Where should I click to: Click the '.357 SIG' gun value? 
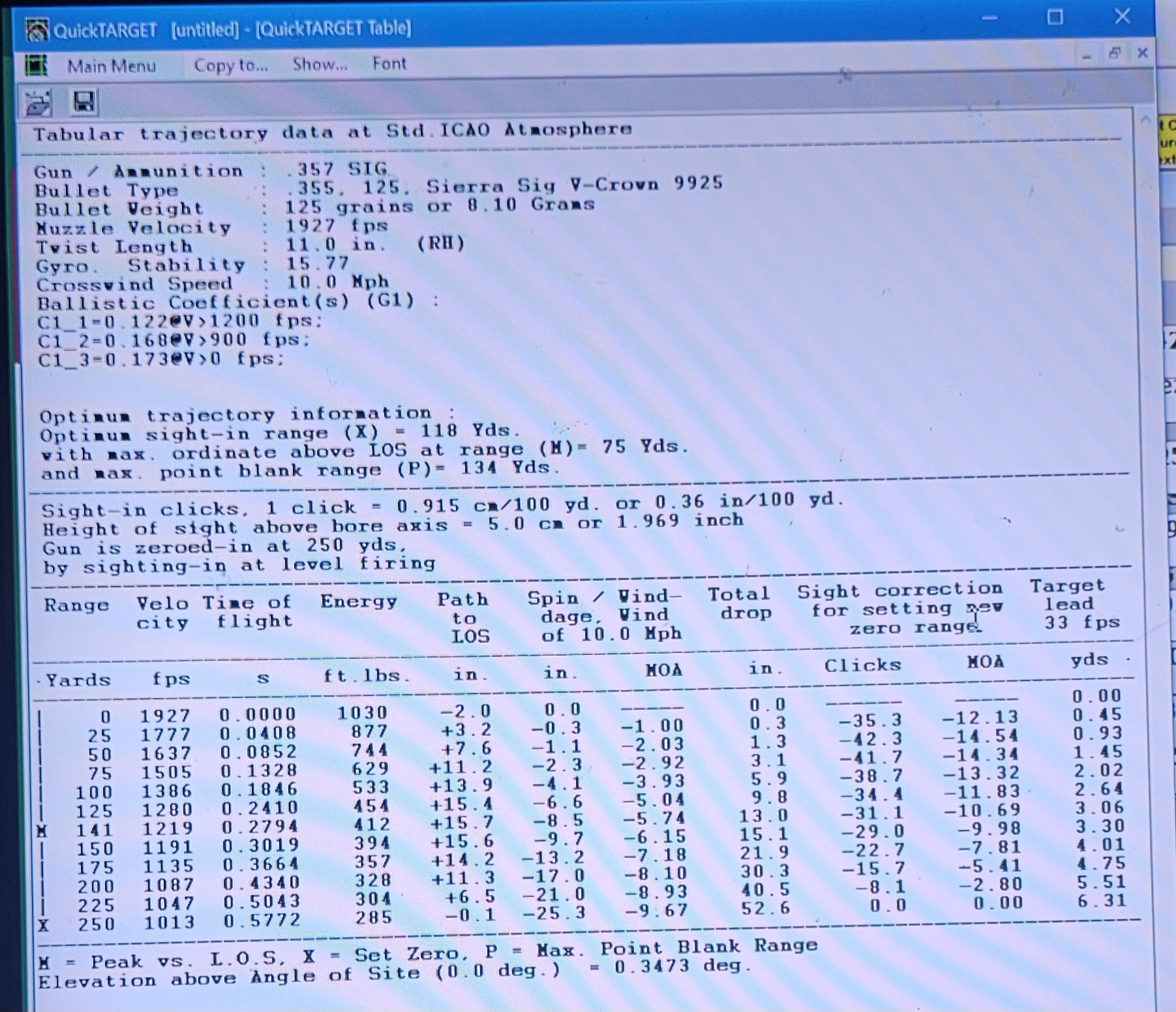point(337,169)
